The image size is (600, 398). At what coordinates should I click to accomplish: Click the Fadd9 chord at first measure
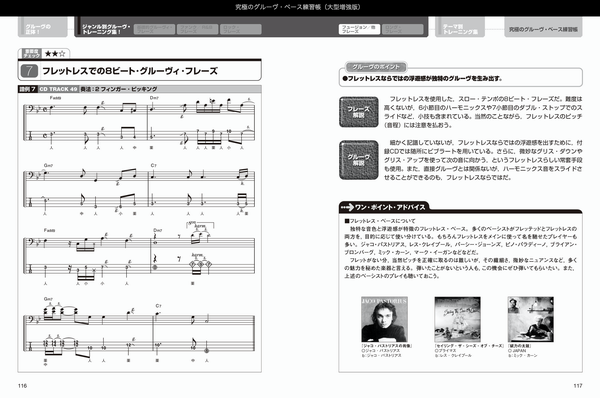[x=55, y=98]
